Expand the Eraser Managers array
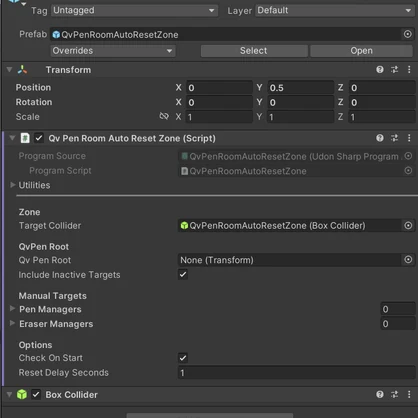This screenshot has height=418, width=418. [13, 323]
